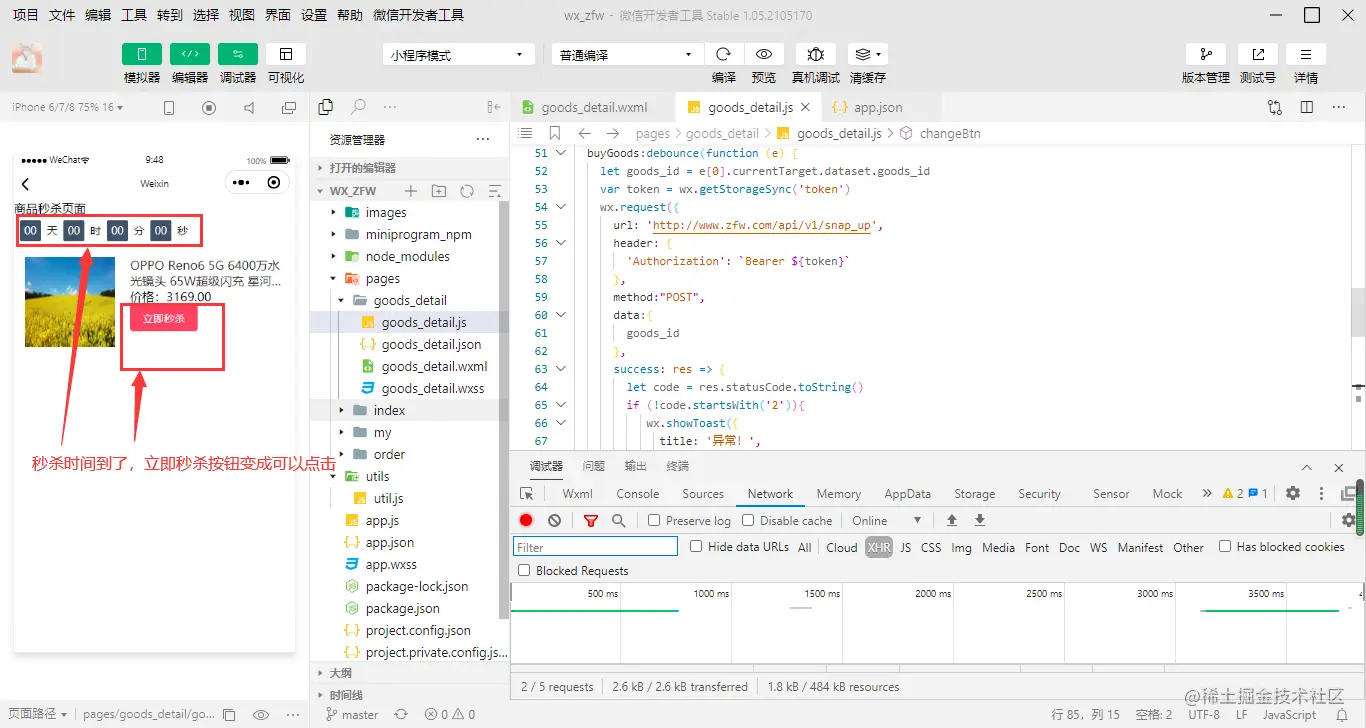Open the Visualization (可视化) button
Screen dimensions: 1366x728
click(x=286, y=54)
